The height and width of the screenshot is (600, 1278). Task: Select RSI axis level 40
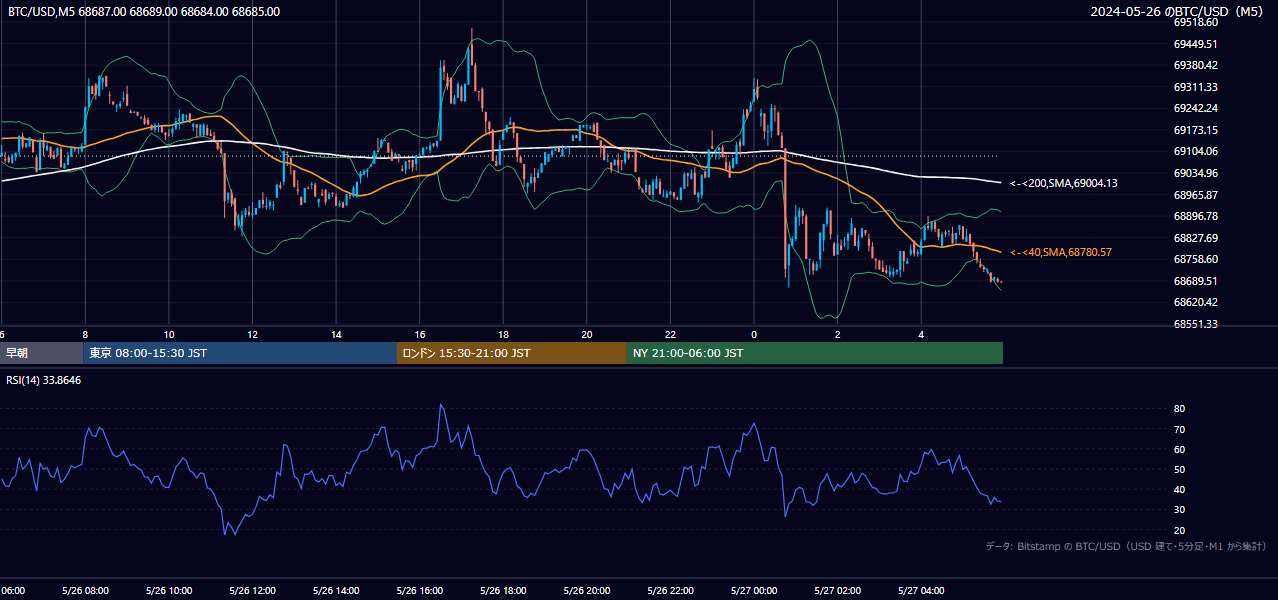pos(1179,489)
